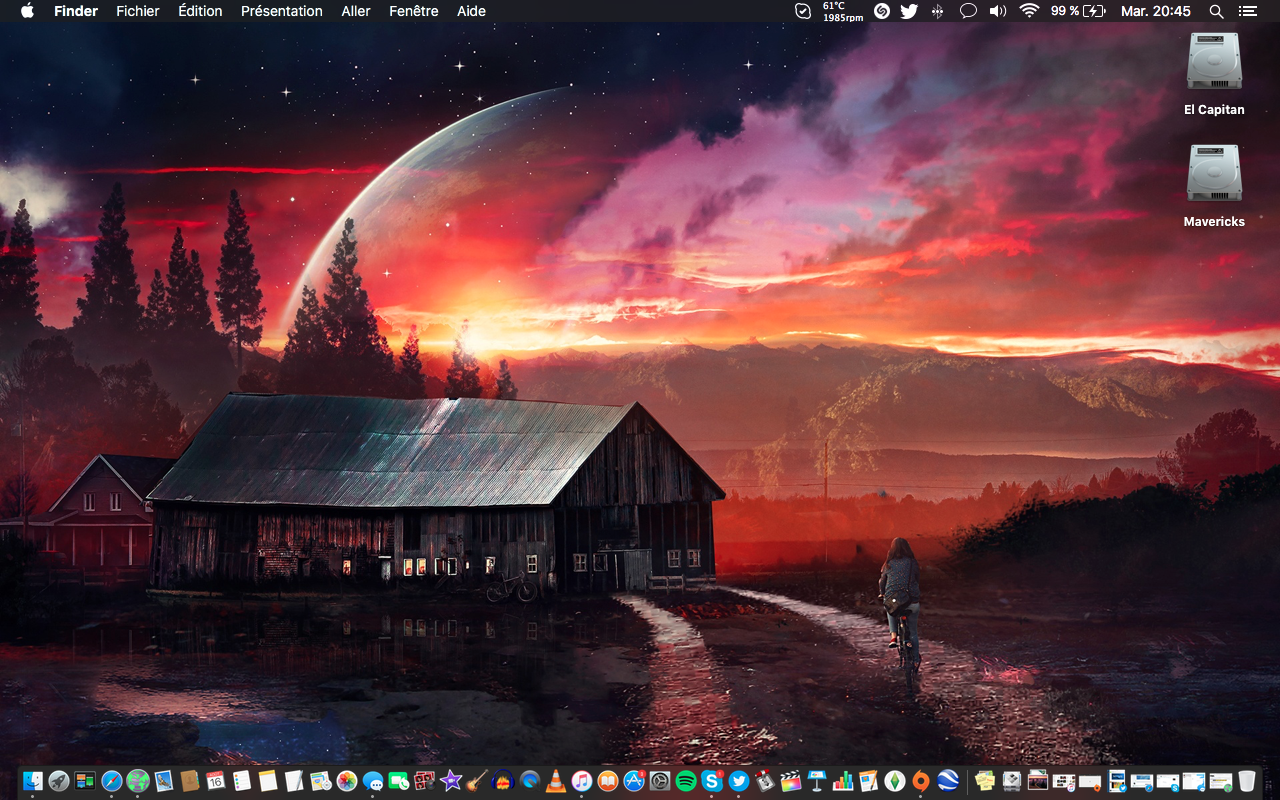The image size is (1280, 800).
Task: Select the Mavericks drive on desktop
Action: click(1214, 186)
